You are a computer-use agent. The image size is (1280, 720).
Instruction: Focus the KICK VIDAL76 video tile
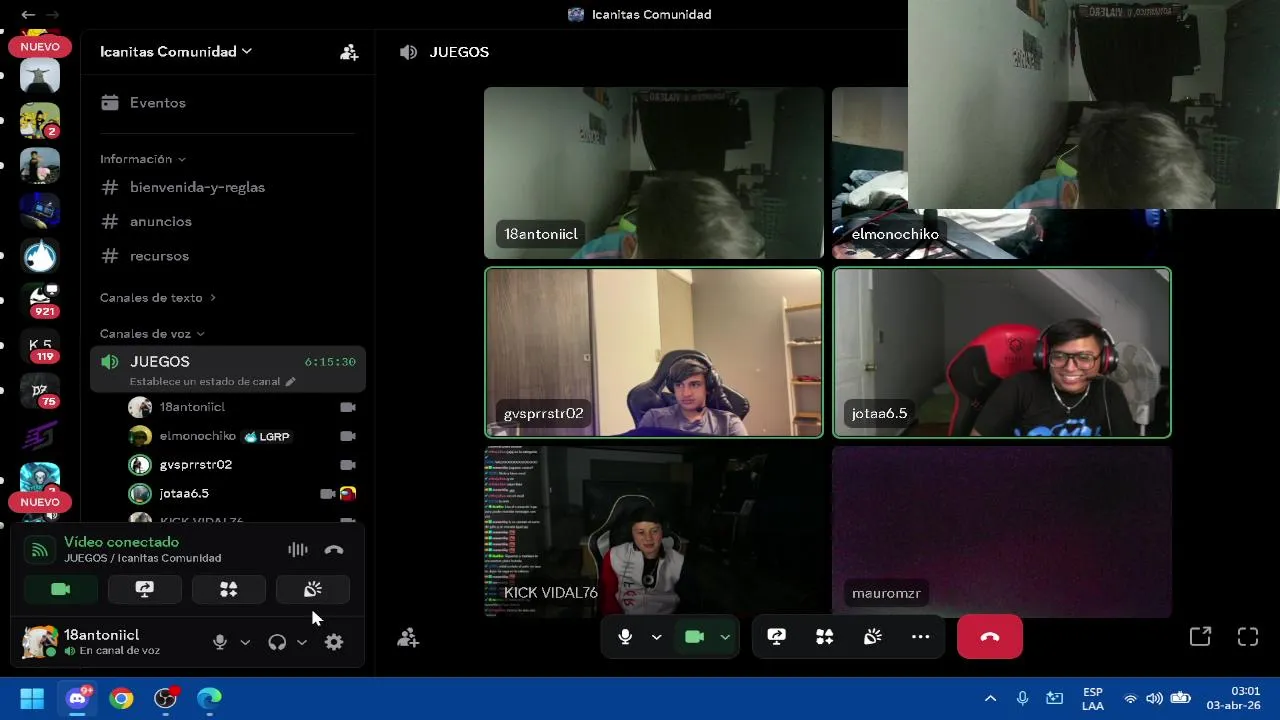(x=654, y=532)
